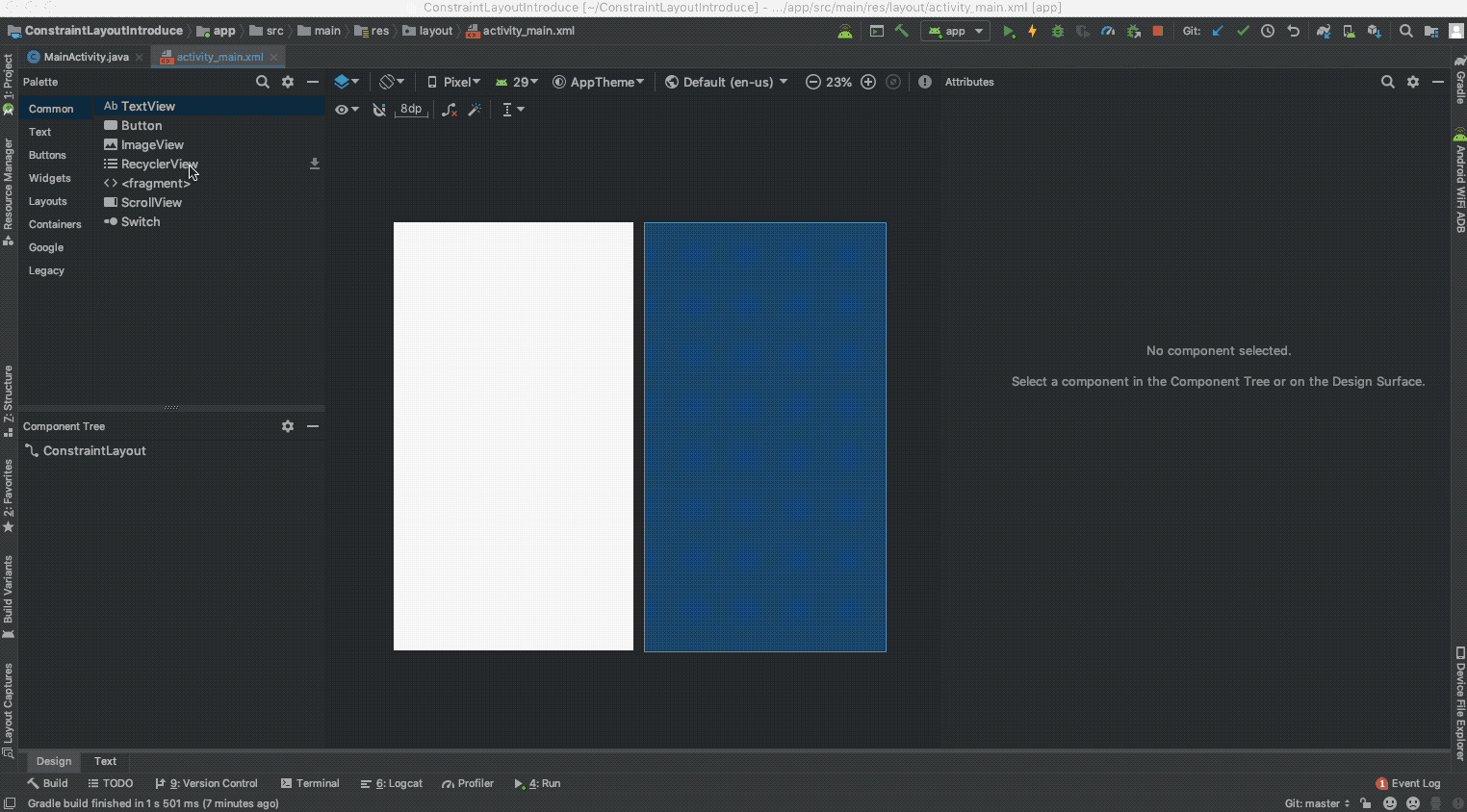Apply changes with the lightning bolt icon
The image size is (1467, 812).
click(1033, 31)
